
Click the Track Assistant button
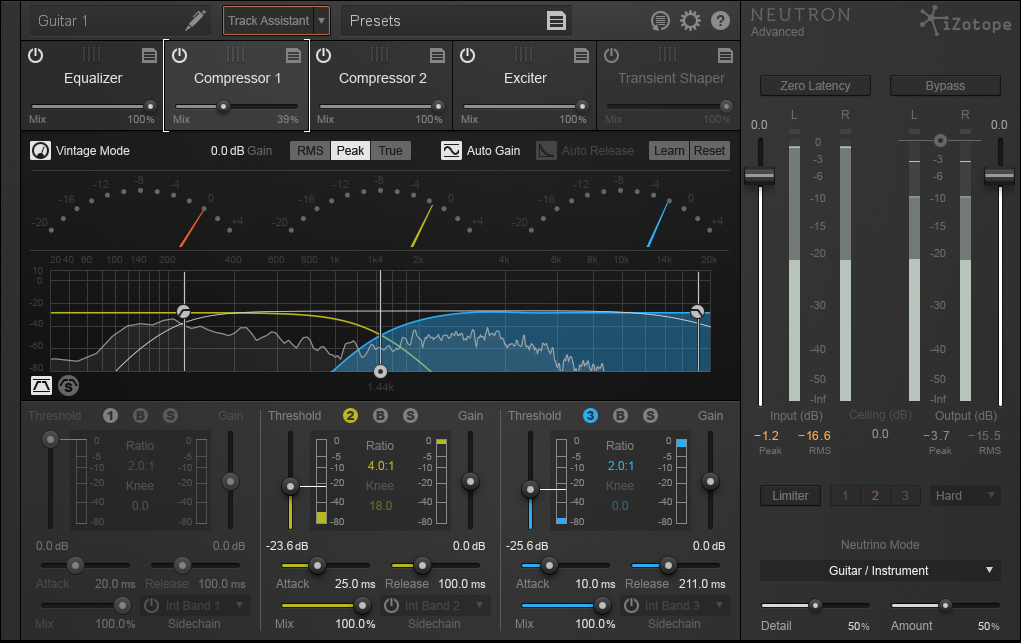click(x=268, y=21)
